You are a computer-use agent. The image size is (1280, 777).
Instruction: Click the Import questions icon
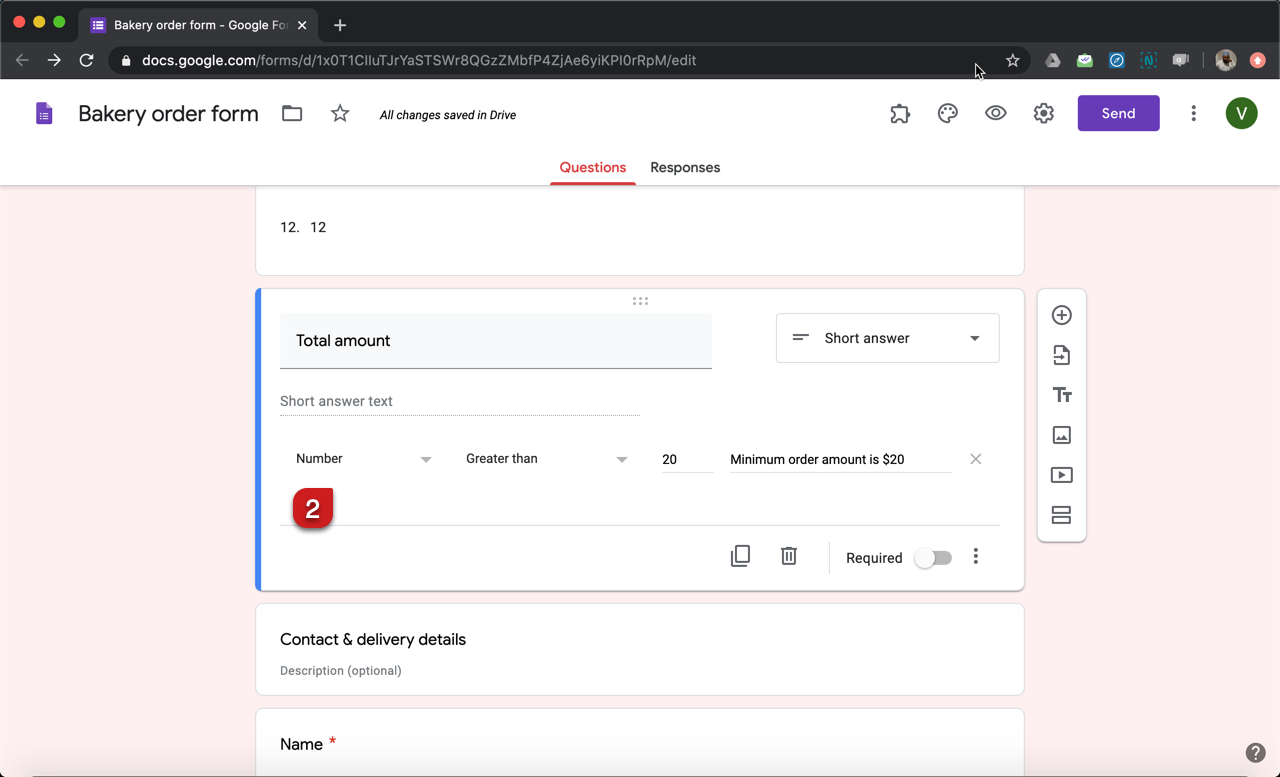point(1061,355)
